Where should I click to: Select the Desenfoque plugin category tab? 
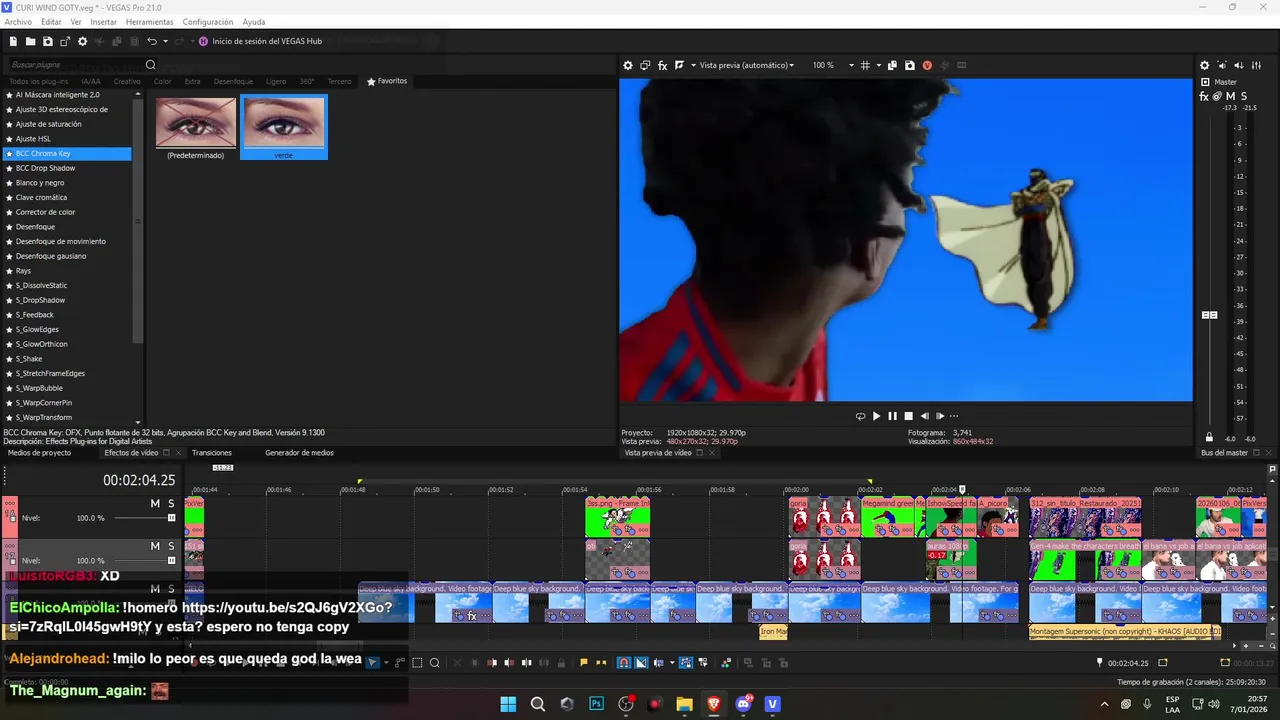click(233, 81)
